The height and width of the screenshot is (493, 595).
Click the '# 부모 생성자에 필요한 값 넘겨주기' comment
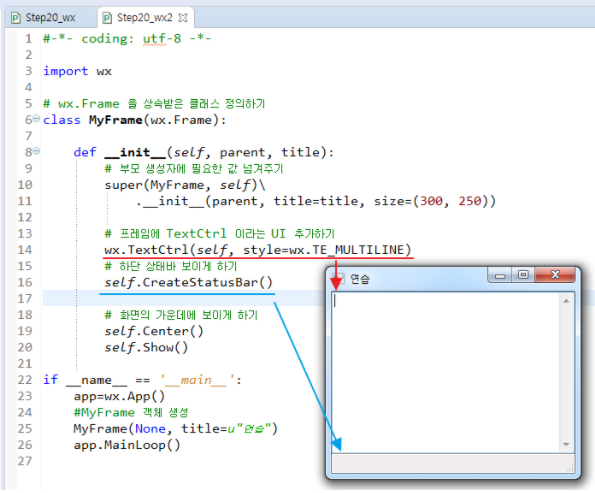pos(194,169)
